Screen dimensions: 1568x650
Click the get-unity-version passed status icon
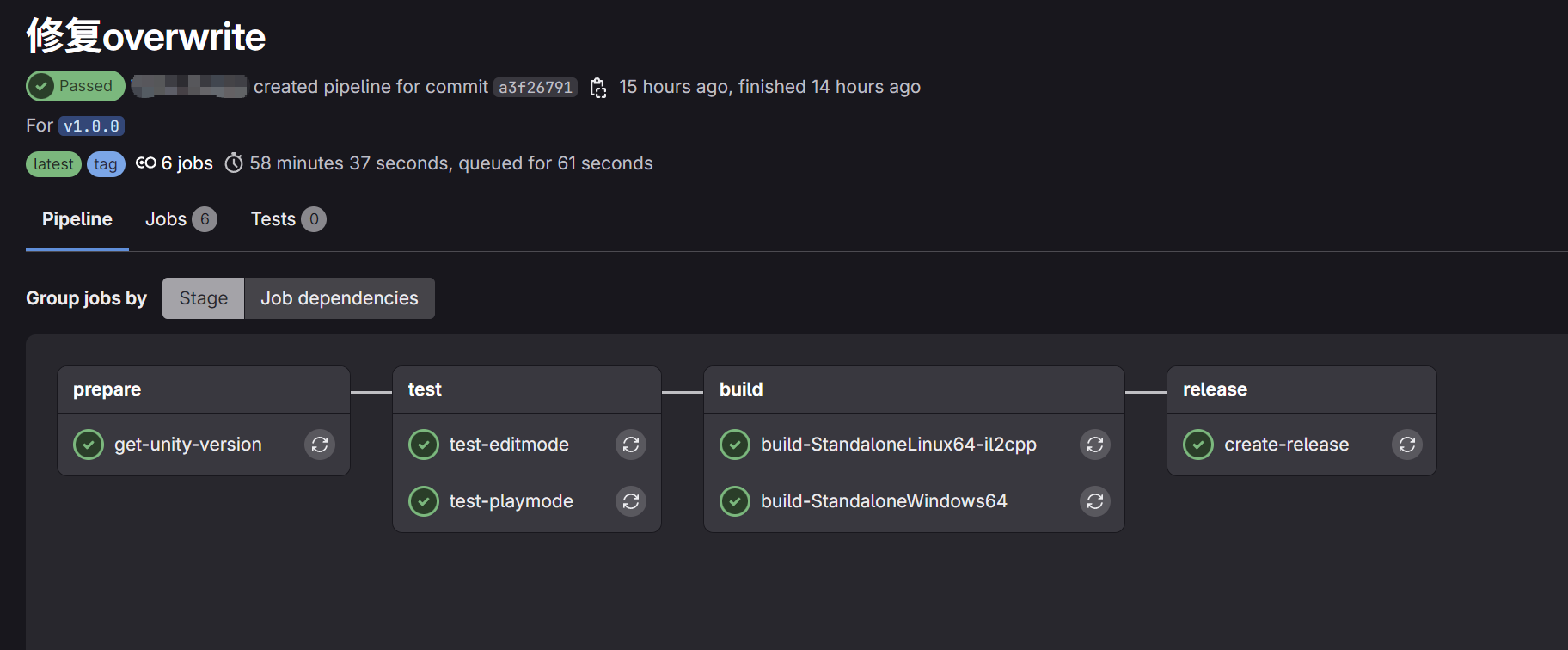[x=89, y=445]
